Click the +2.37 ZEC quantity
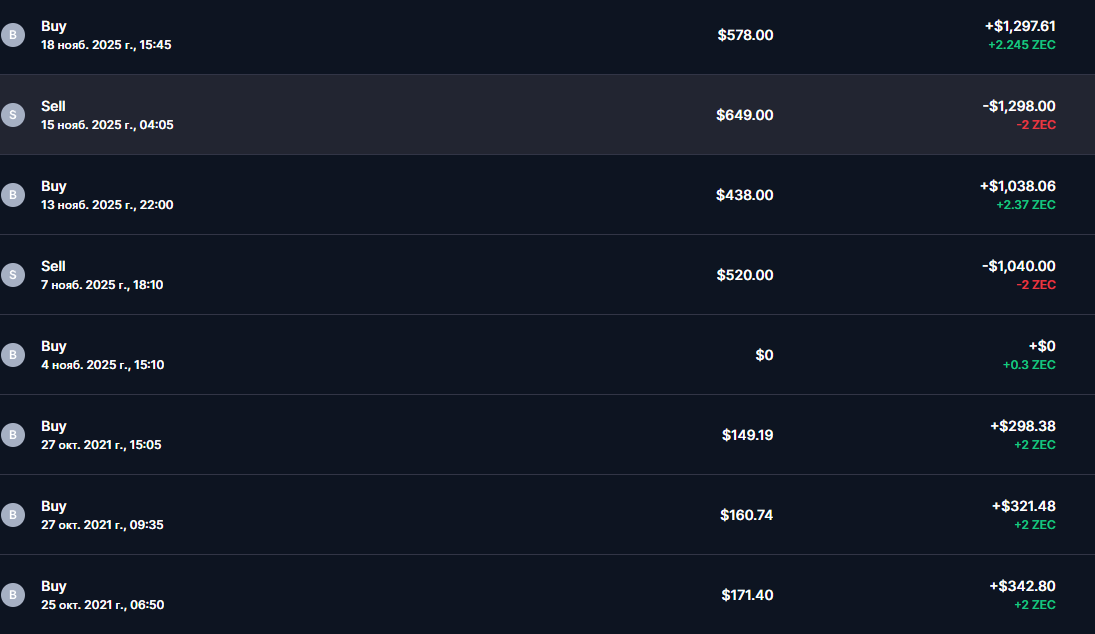 tap(1026, 205)
